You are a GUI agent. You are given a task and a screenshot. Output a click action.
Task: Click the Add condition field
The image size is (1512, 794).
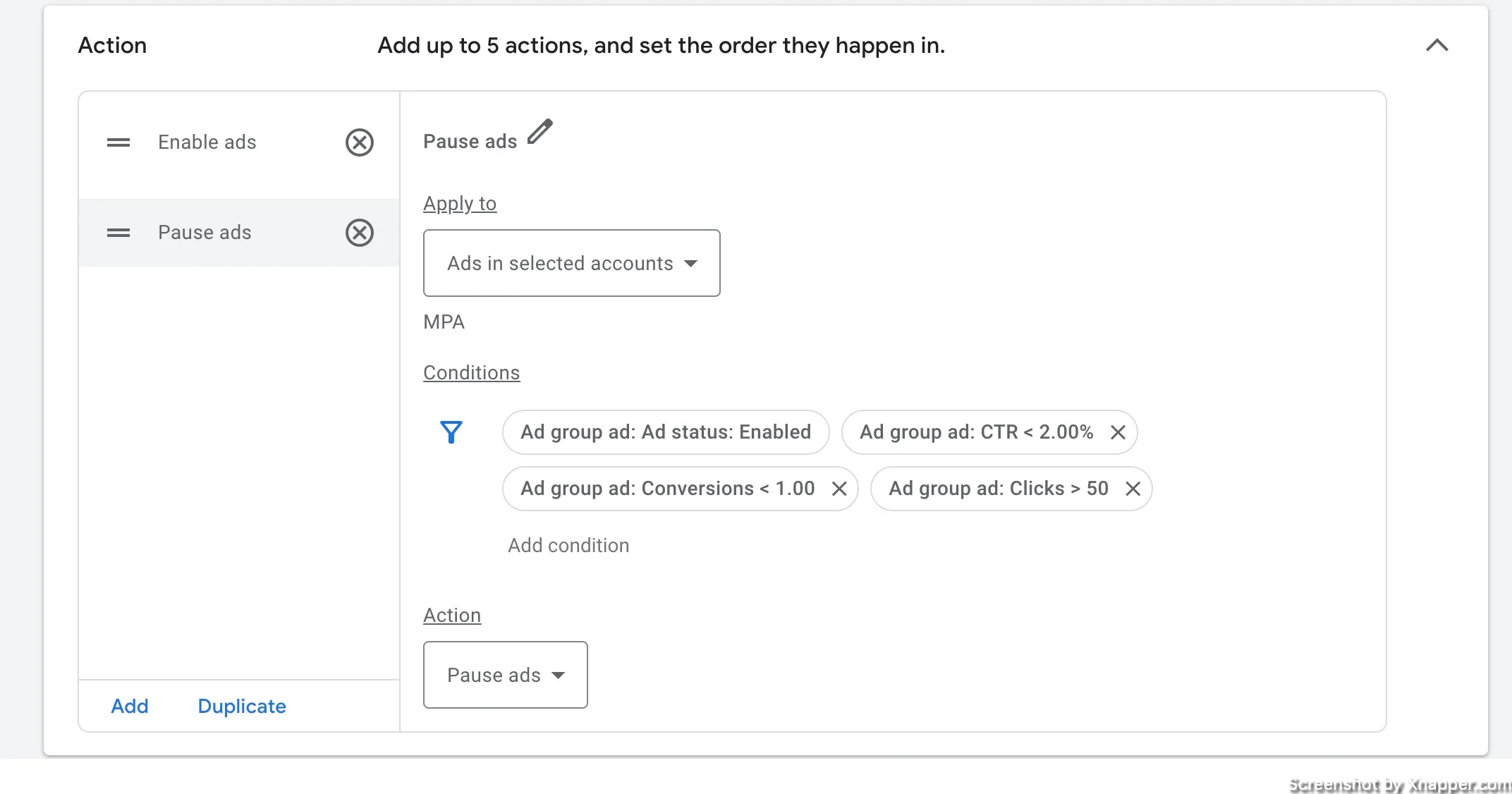[x=568, y=546]
